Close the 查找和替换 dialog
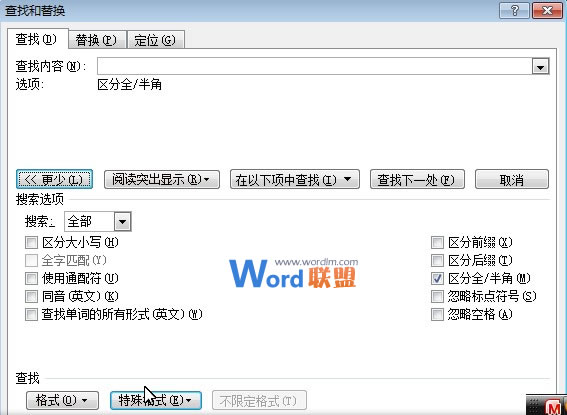The image size is (567, 415). [547, 10]
